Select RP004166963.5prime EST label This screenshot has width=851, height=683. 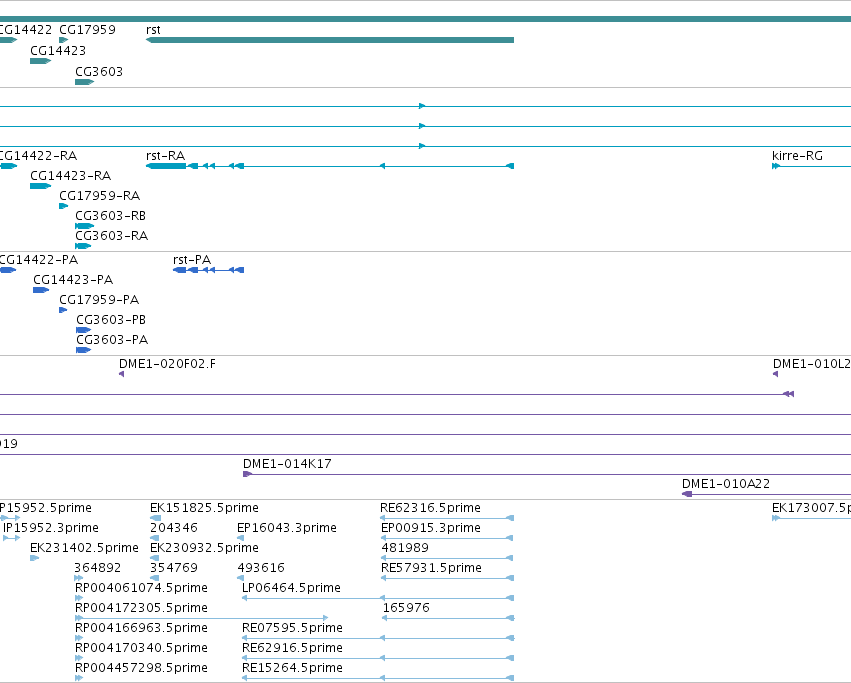(x=141, y=628)
